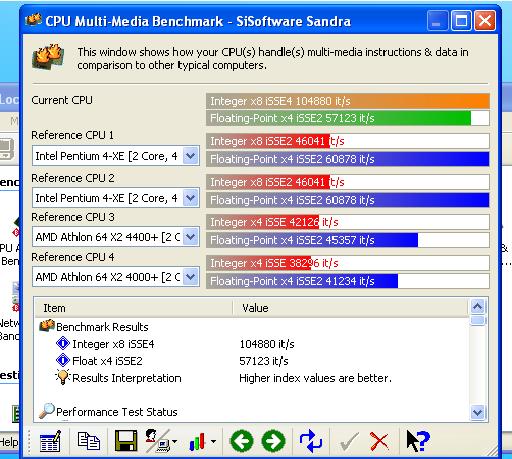The image size is (512, 459).
Task: Click the Sandra icon in title bar
Action: [33, 21]
